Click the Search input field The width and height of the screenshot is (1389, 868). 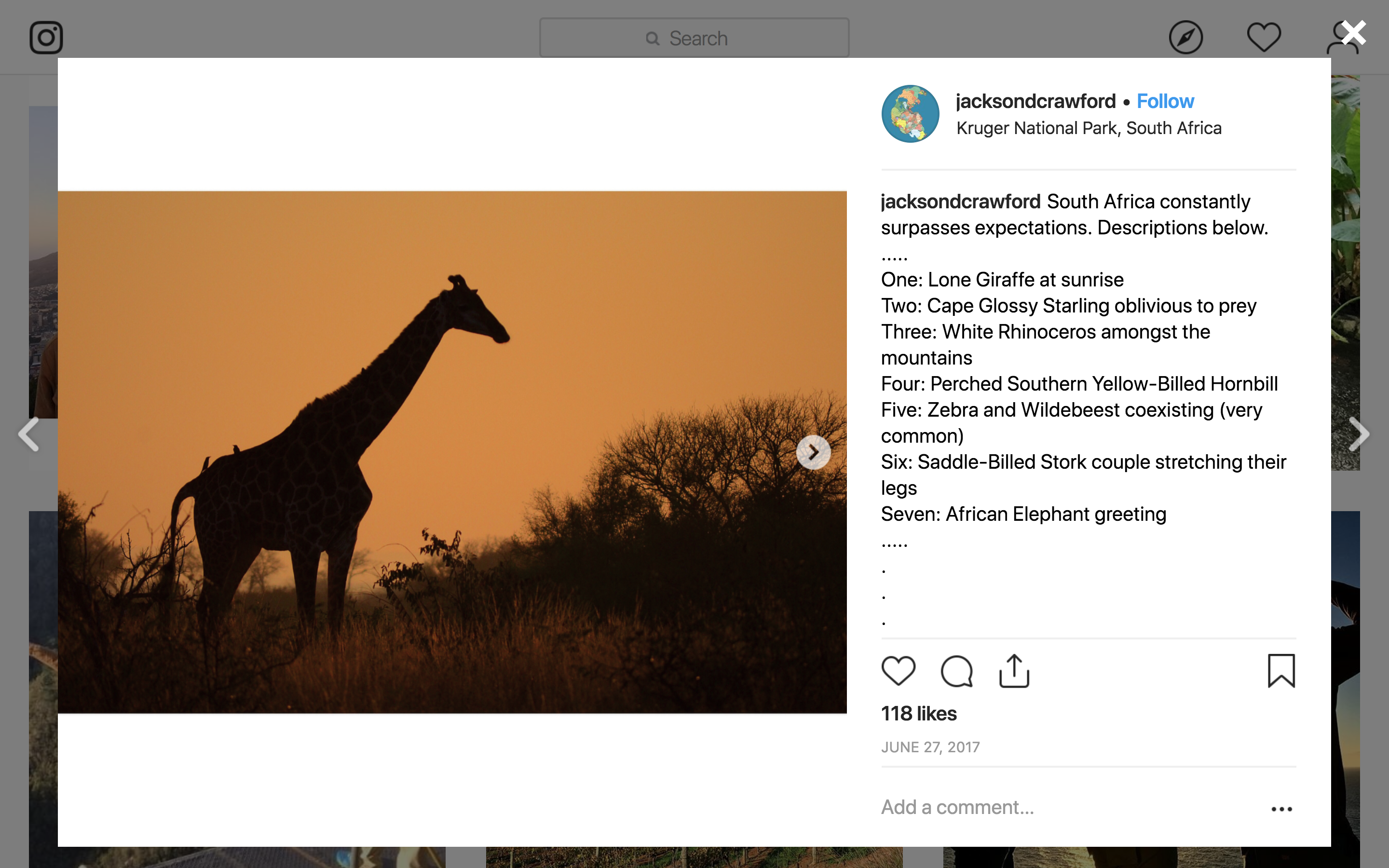694,38
